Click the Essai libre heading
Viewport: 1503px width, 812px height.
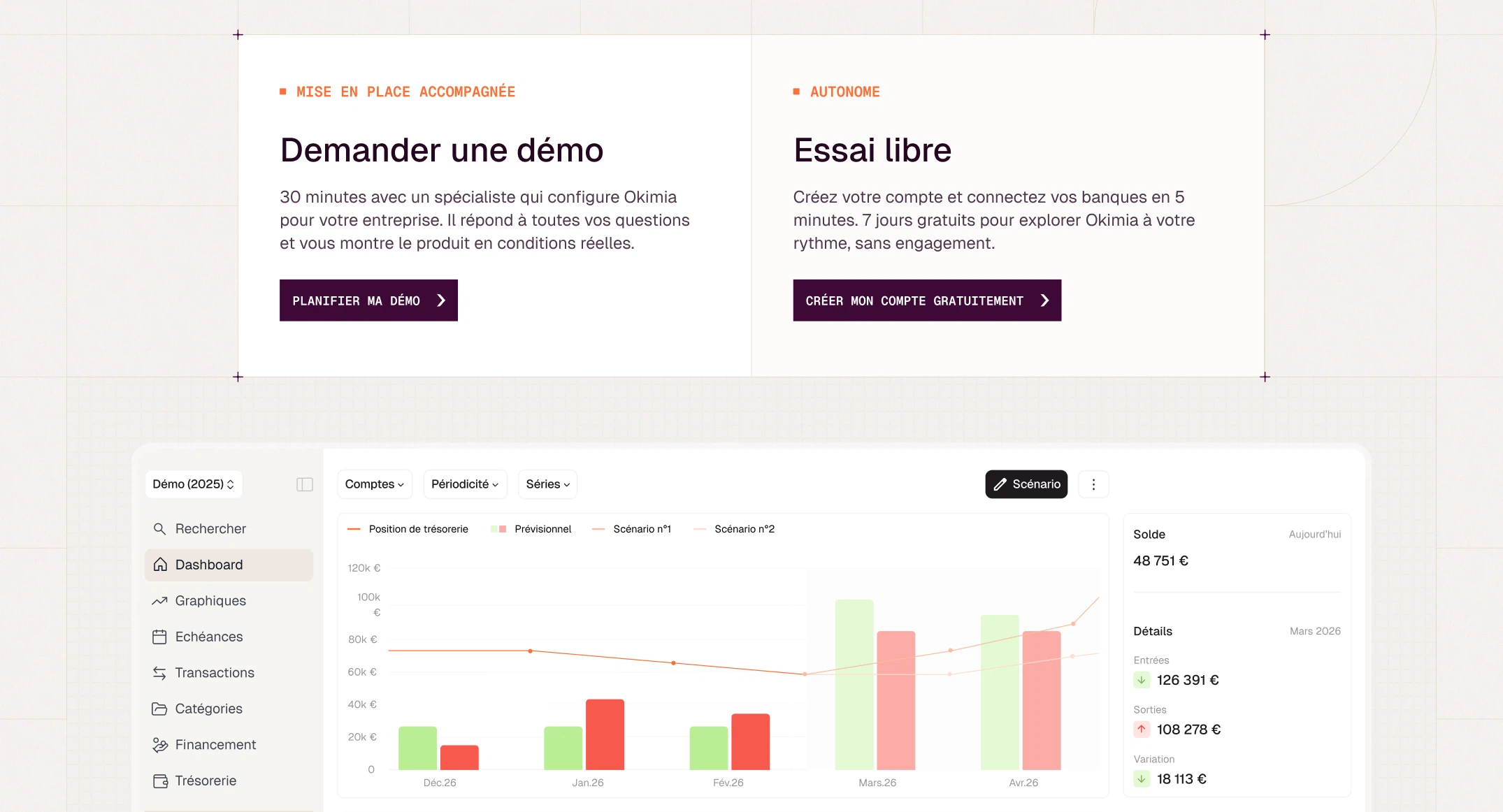pyautogui.click(x=872, y=150)
